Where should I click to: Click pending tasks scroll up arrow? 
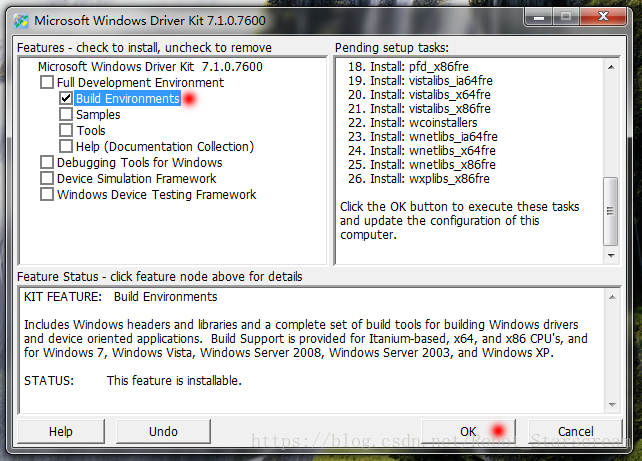611,67
